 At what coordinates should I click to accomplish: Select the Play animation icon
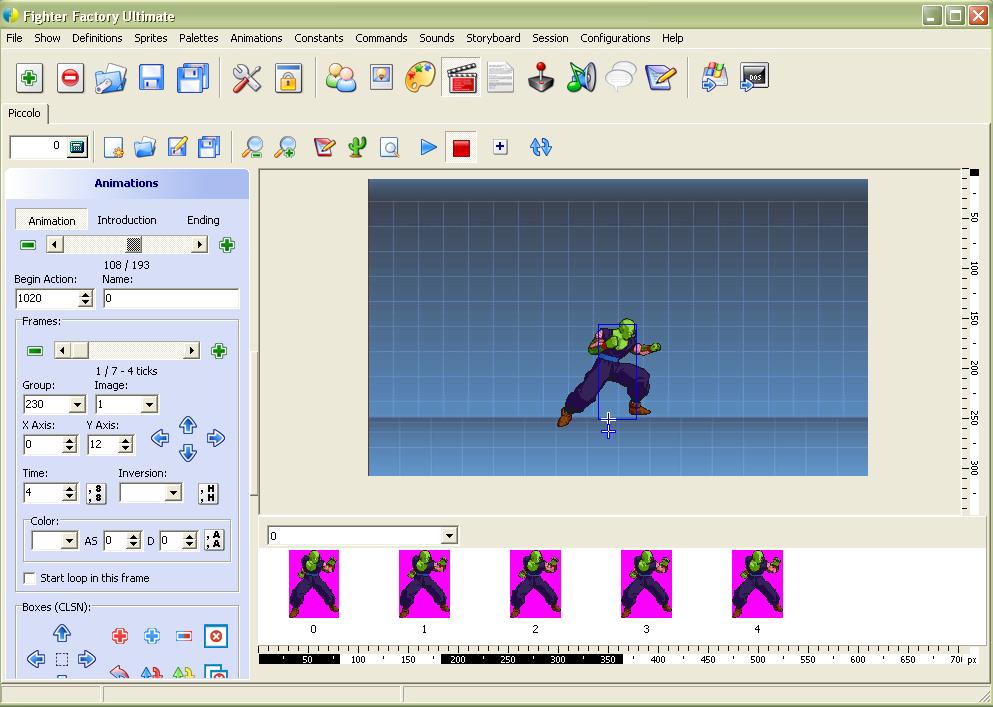point(428,147)
